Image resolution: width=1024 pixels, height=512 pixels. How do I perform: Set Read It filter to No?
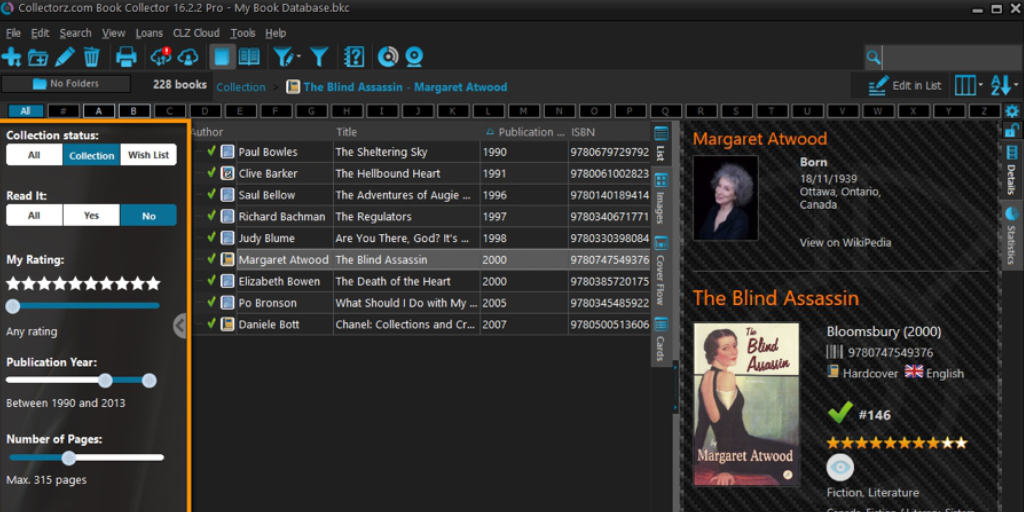point(148,215)
